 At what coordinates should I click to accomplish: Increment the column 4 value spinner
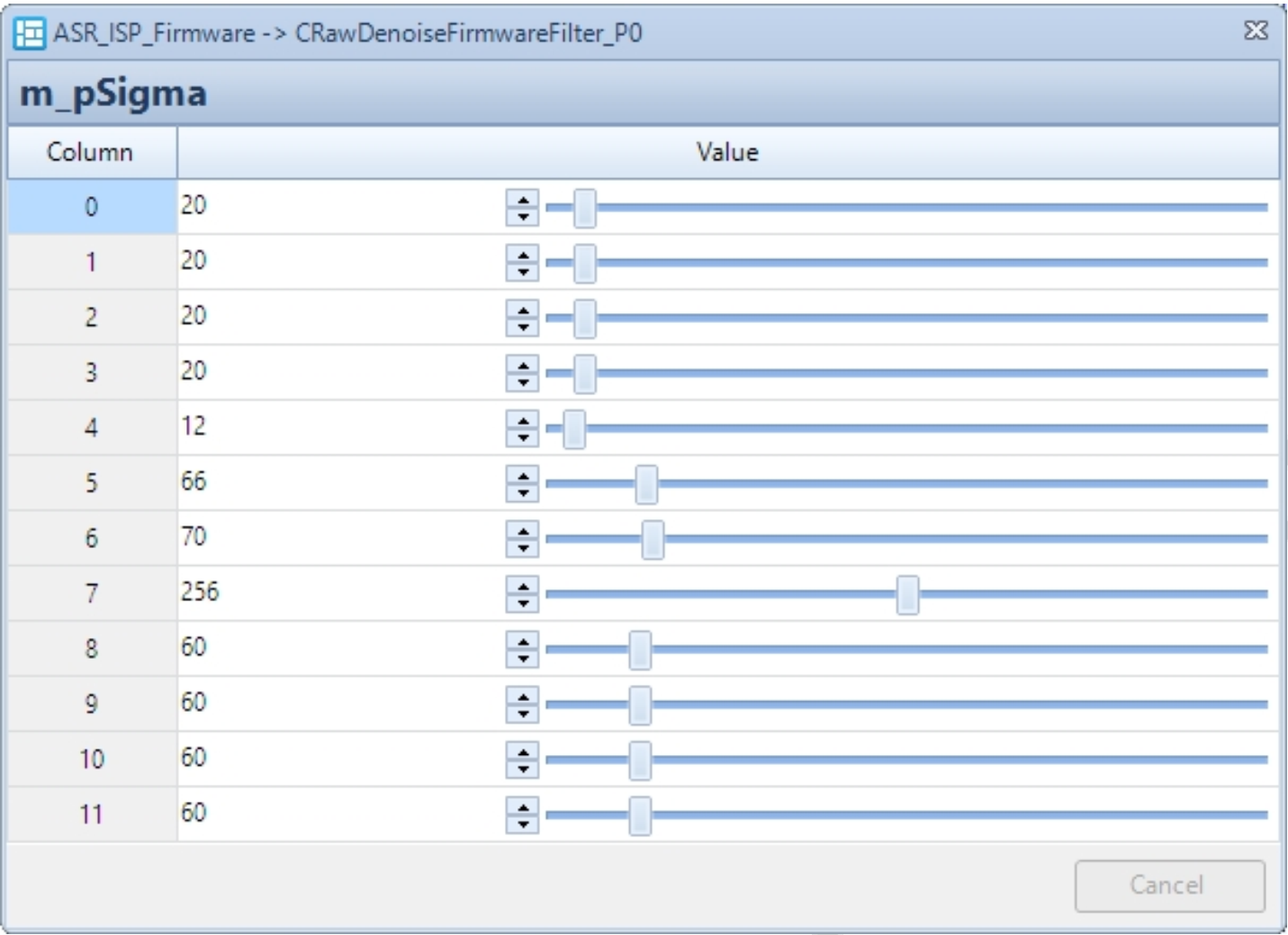pos(523,420)
